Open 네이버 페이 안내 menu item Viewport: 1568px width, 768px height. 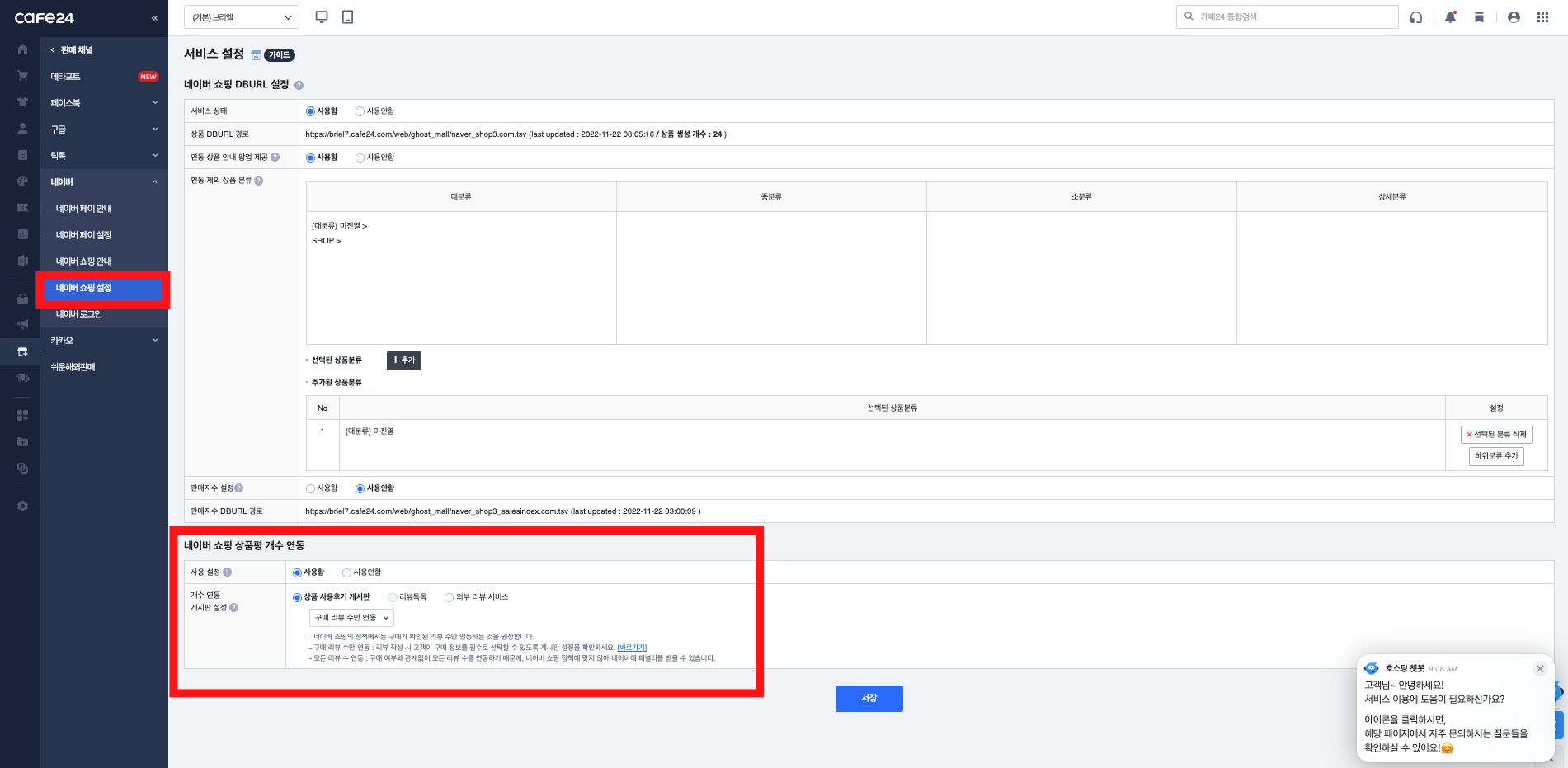coord(83,209)
